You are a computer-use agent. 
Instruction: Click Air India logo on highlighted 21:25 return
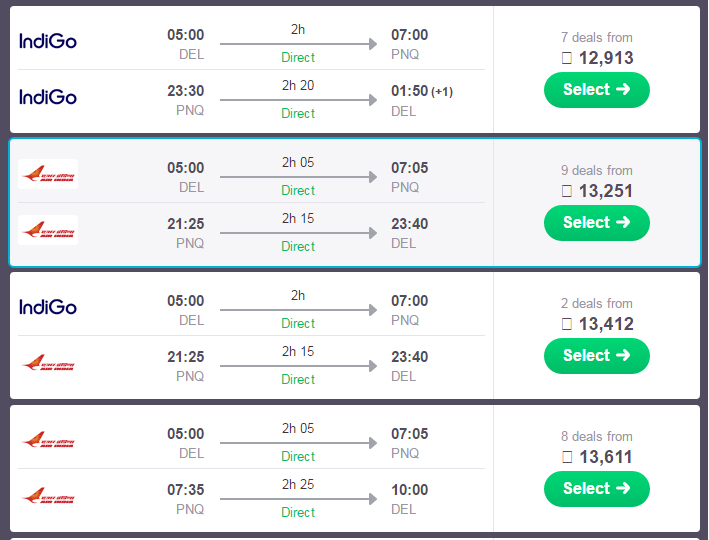pyautogui.click(x=48, y=230)
